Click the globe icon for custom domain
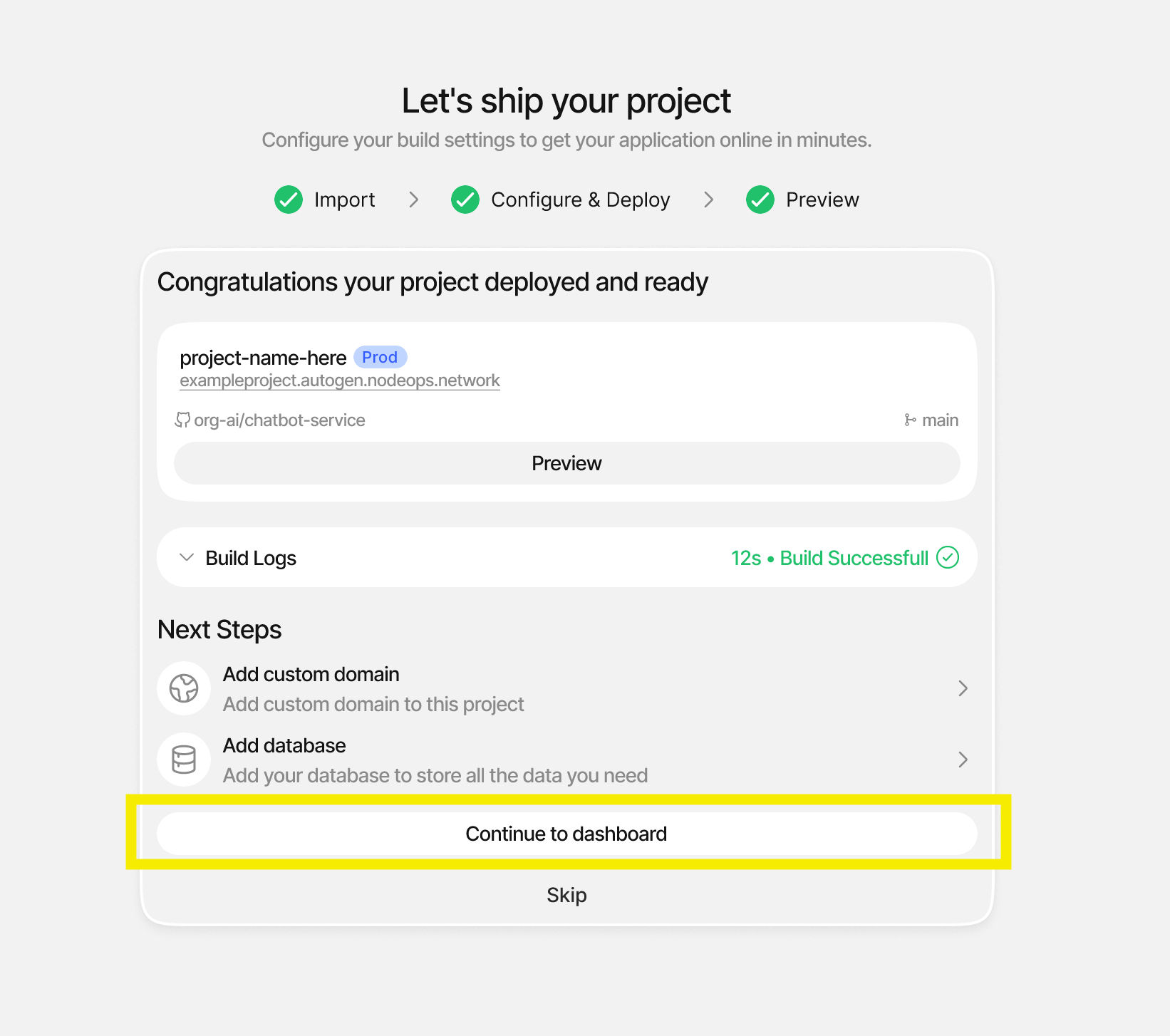Image resolution: width=1170 pixels, height=1036 pixels. tap(184, 688)
